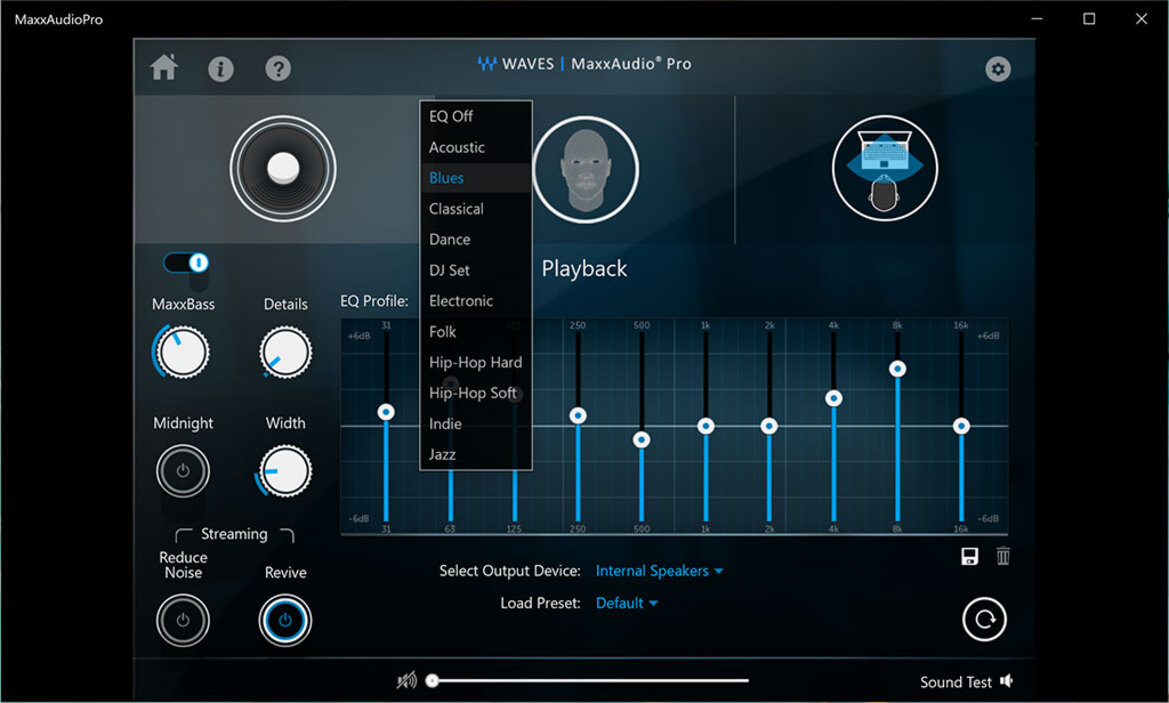Image resolution: width=1169 pixels, height=703 pixels.
Task: Delete EQ profile using trash icon
Action: [x=1003, y=556]
